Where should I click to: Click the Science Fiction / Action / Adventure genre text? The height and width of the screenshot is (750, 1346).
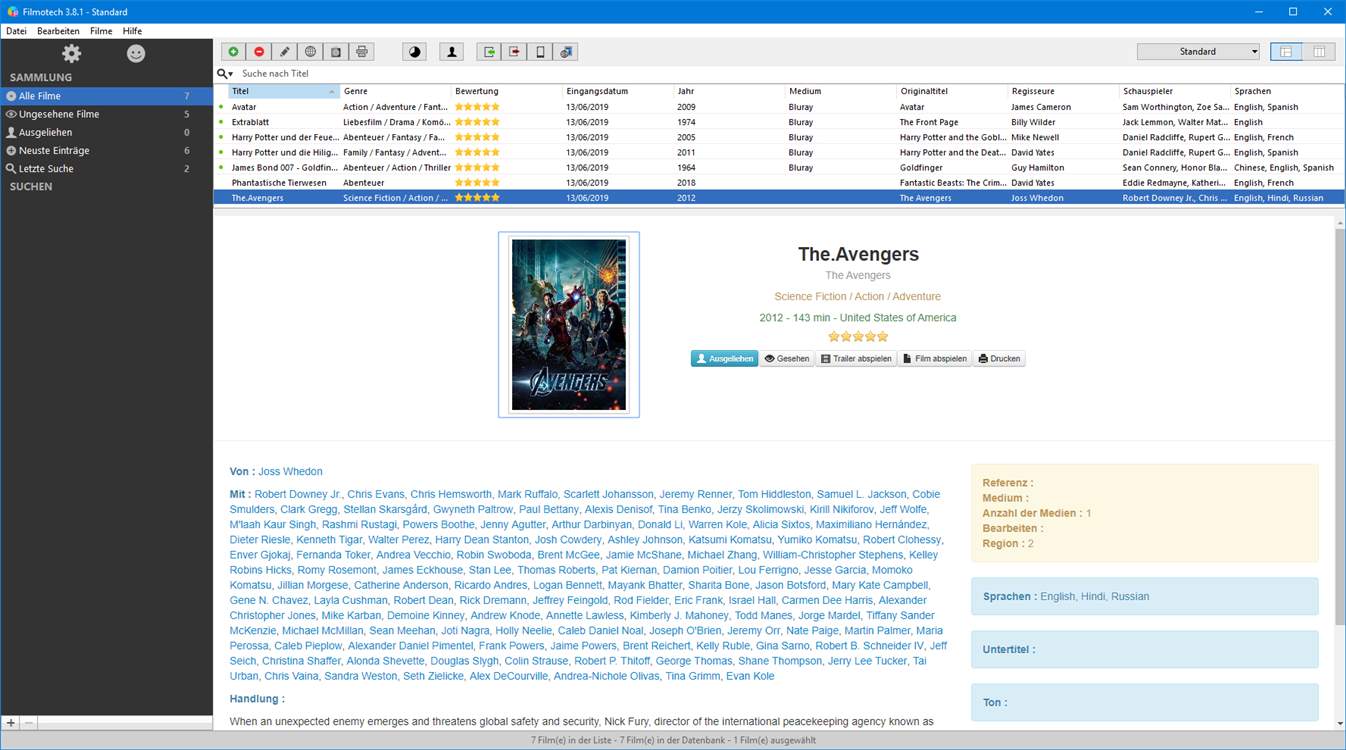857,296
